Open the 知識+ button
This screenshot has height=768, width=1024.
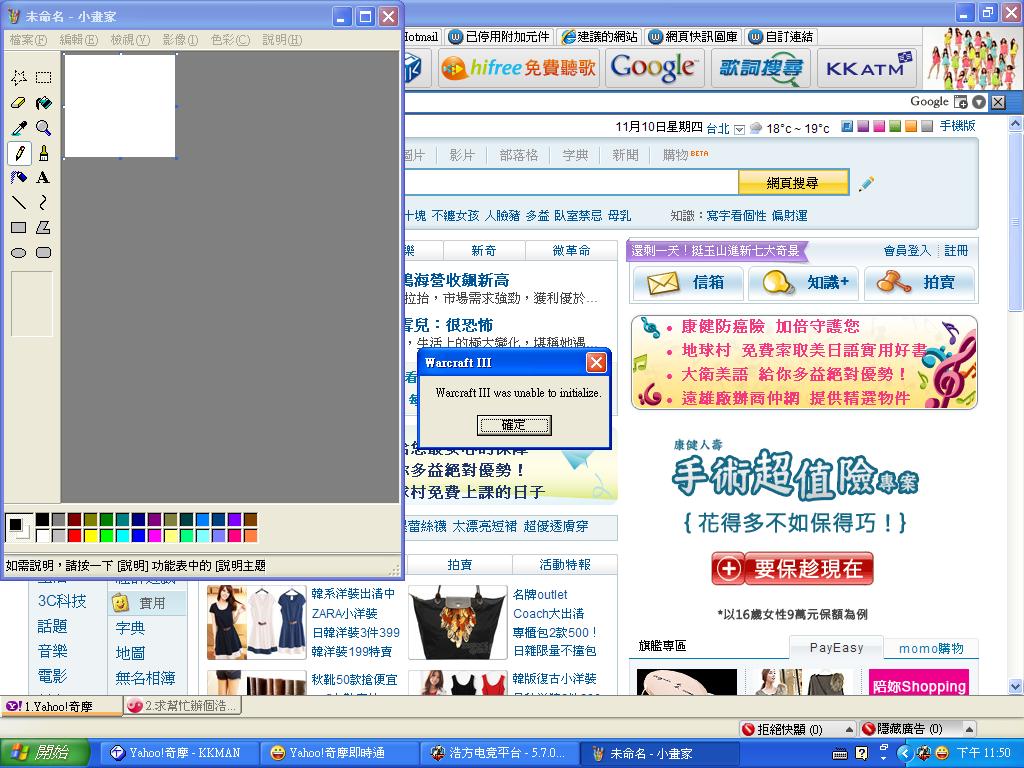(x=803, y=283)
